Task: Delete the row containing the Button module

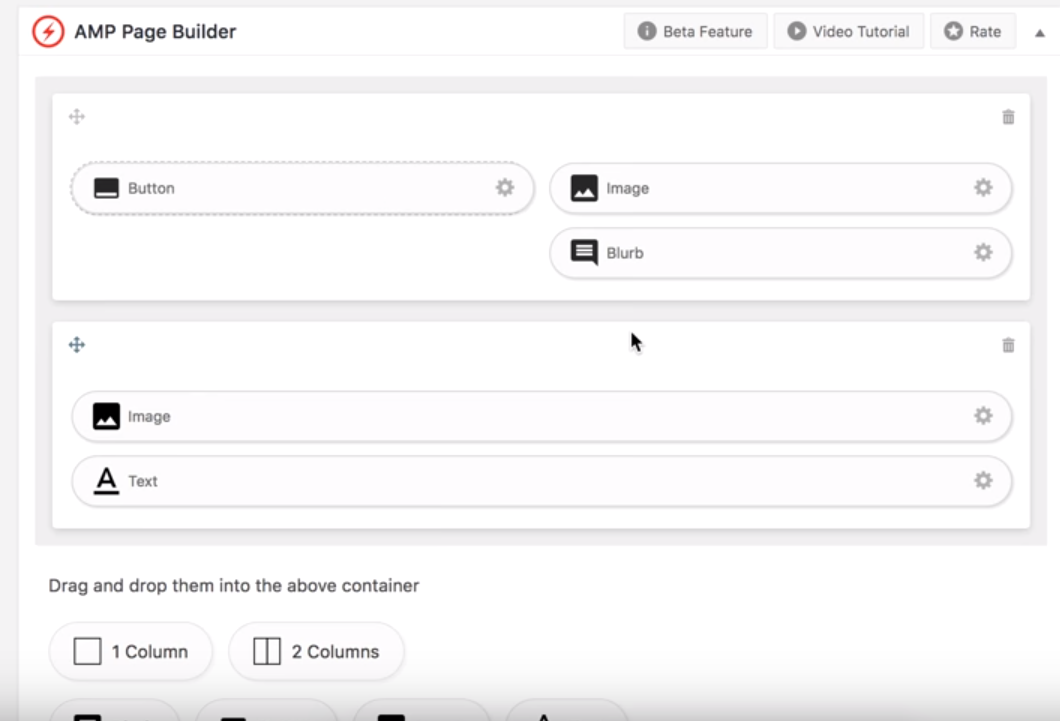Action: [1008, 117]
